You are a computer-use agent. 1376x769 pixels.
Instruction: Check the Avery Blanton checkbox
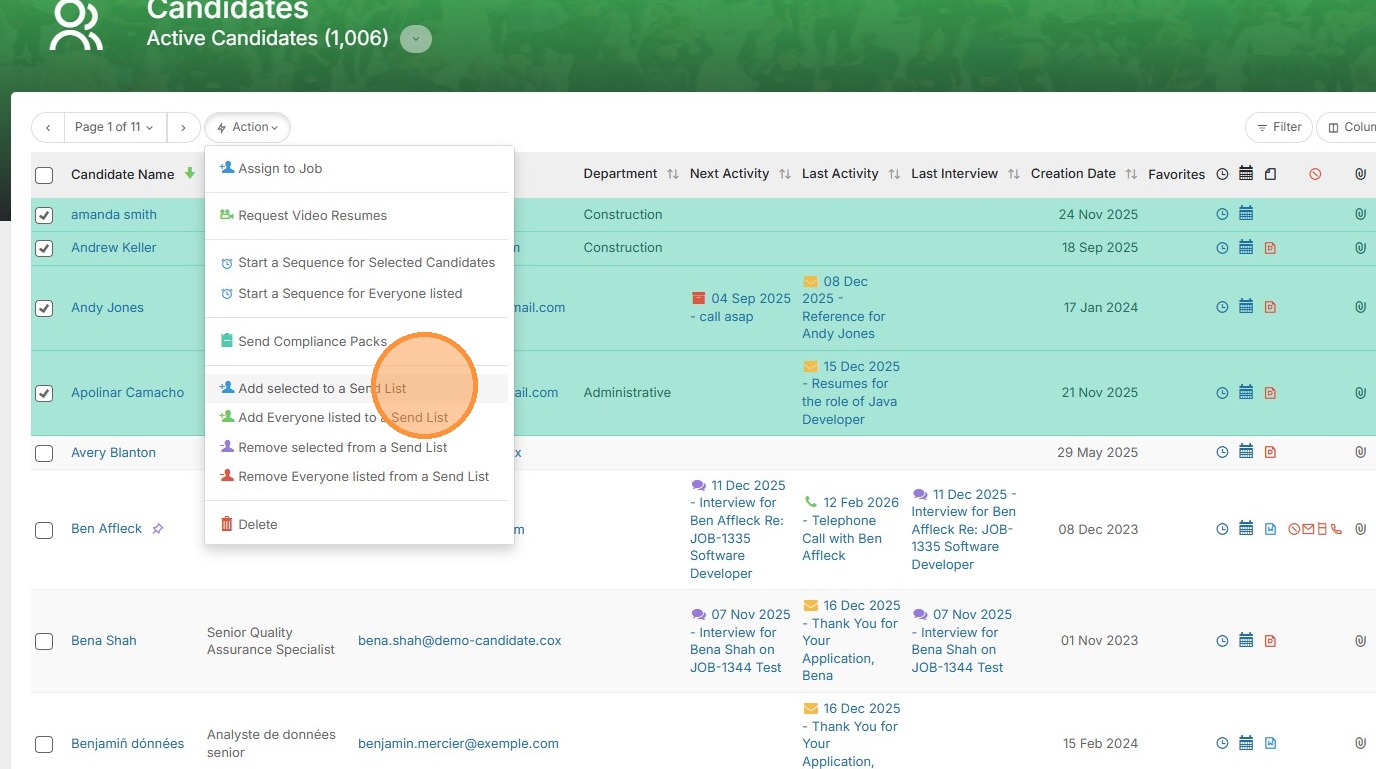(44, 453)
